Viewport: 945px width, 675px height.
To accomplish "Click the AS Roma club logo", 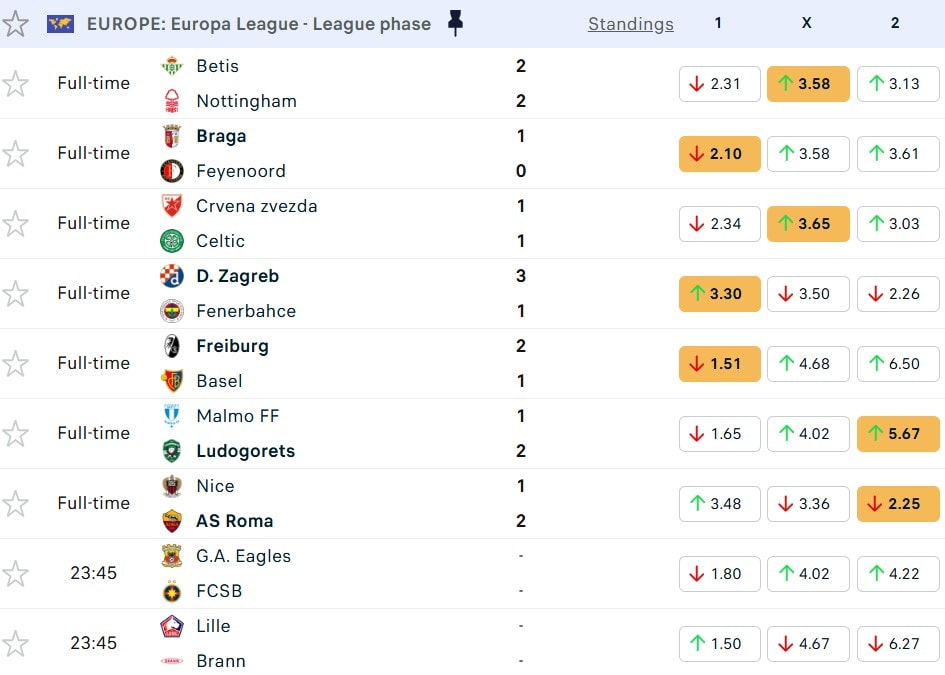I will click(172, 521).
